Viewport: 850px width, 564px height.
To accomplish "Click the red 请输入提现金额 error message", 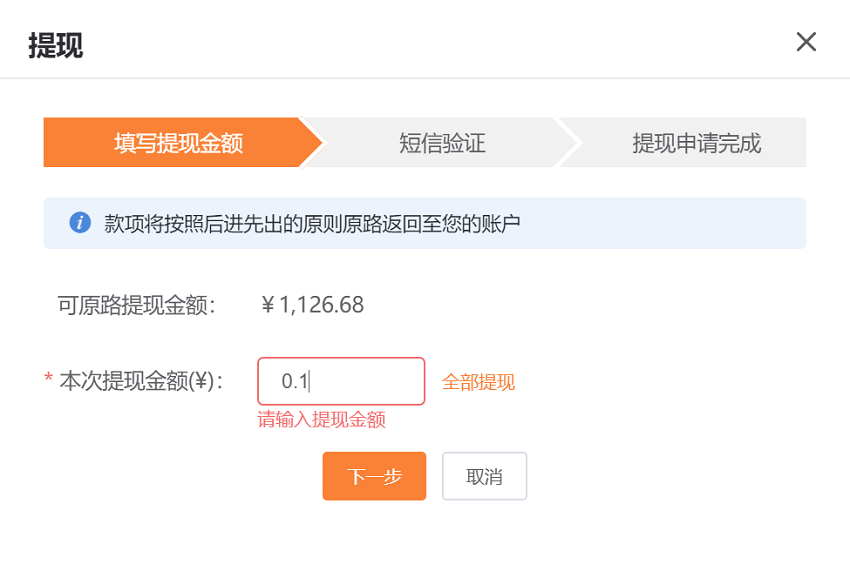I will tap(321, 419).
